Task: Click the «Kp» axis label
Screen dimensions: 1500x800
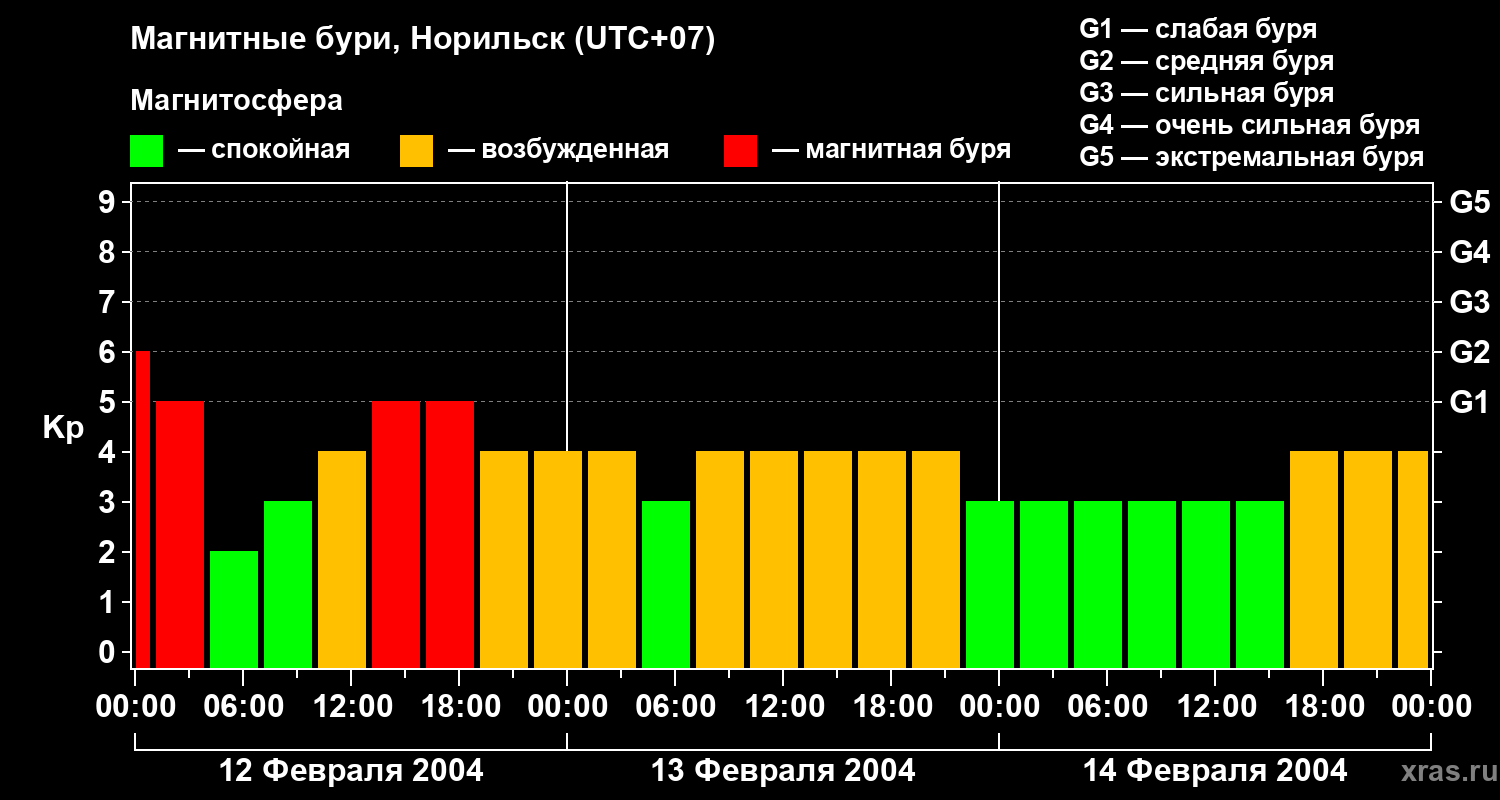Action: tap(63, 428)
